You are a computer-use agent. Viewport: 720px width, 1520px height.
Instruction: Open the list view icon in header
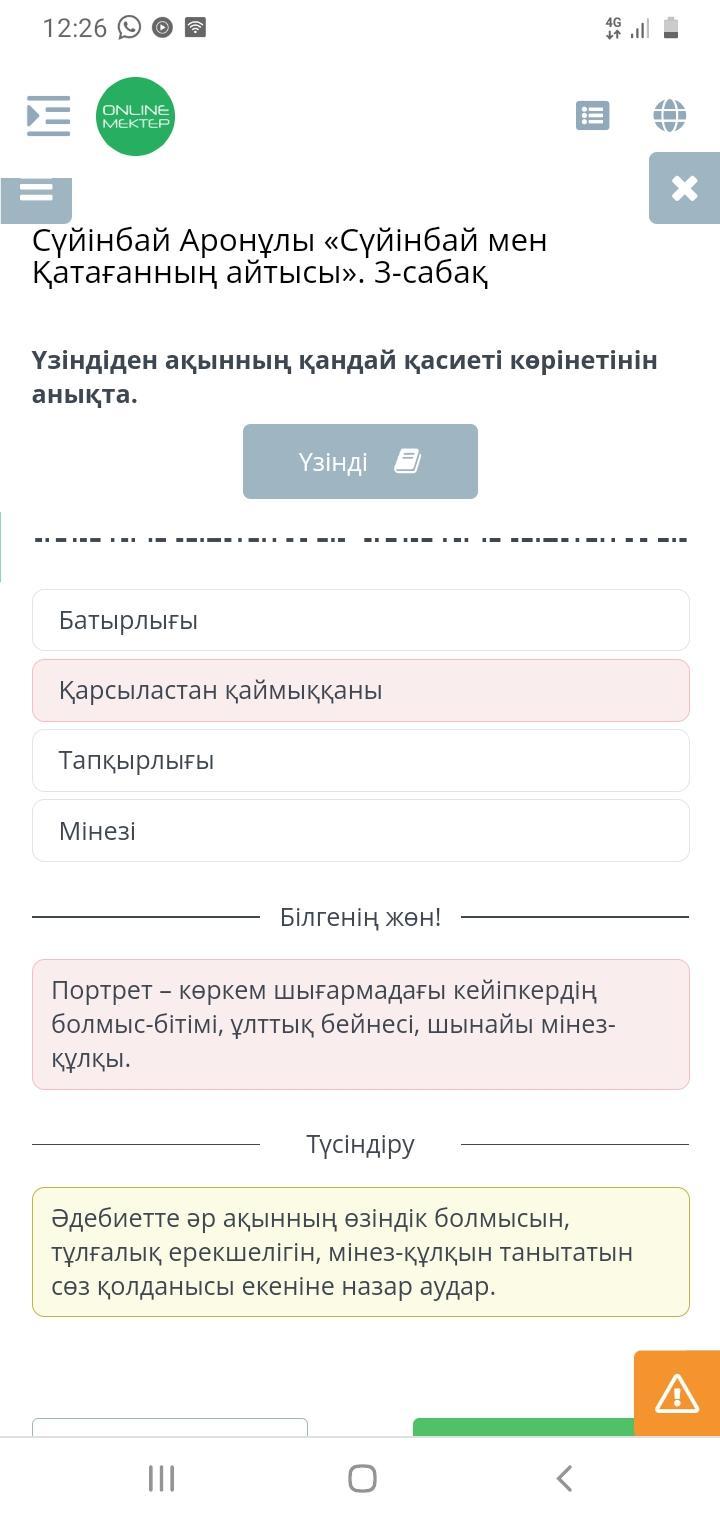click(x=593, y=116)
